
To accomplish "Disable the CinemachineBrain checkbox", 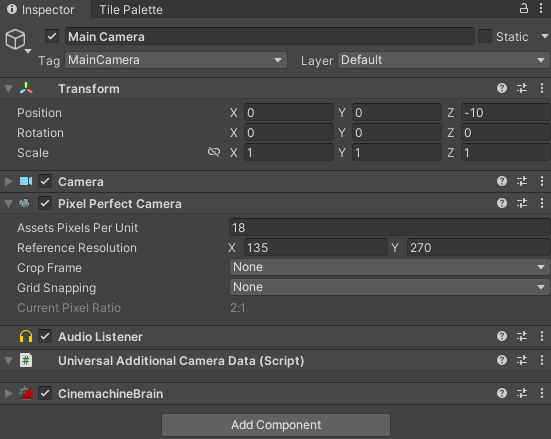I will click(x=45, y=393).
